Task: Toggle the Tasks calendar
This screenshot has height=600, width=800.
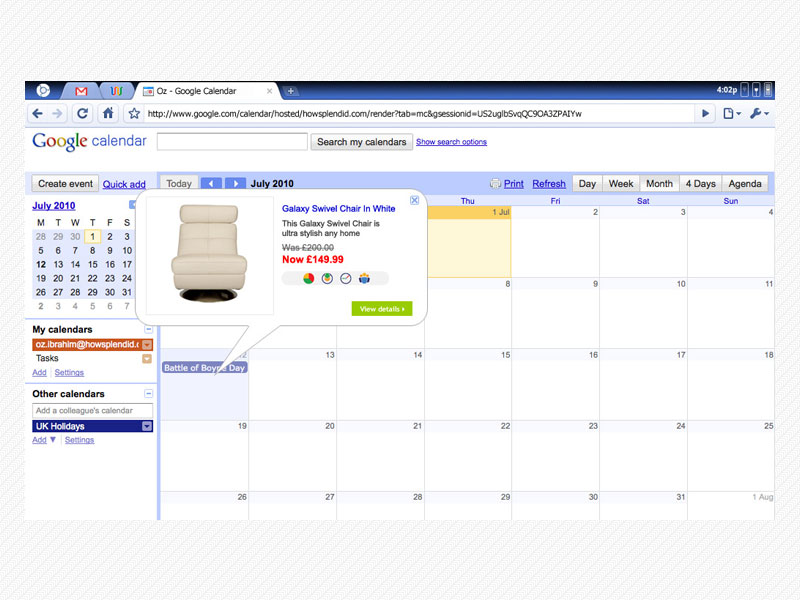Action: [47, 358]
